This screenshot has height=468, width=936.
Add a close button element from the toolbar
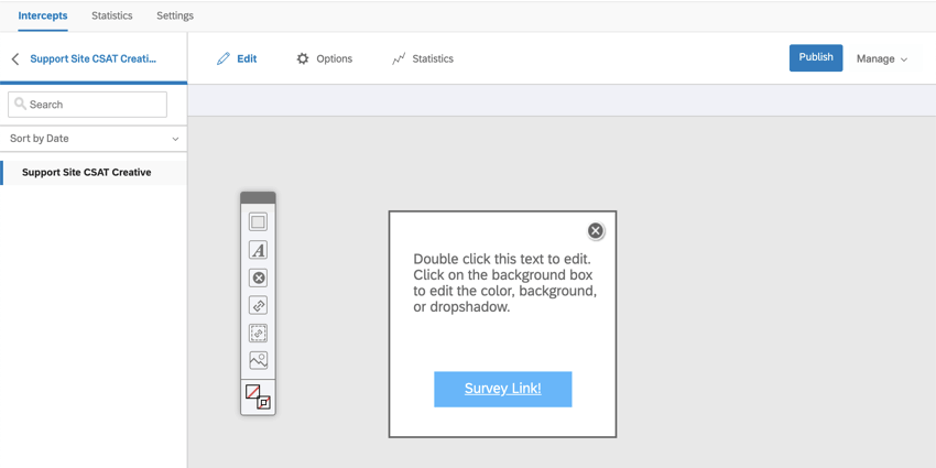point(258,278)
